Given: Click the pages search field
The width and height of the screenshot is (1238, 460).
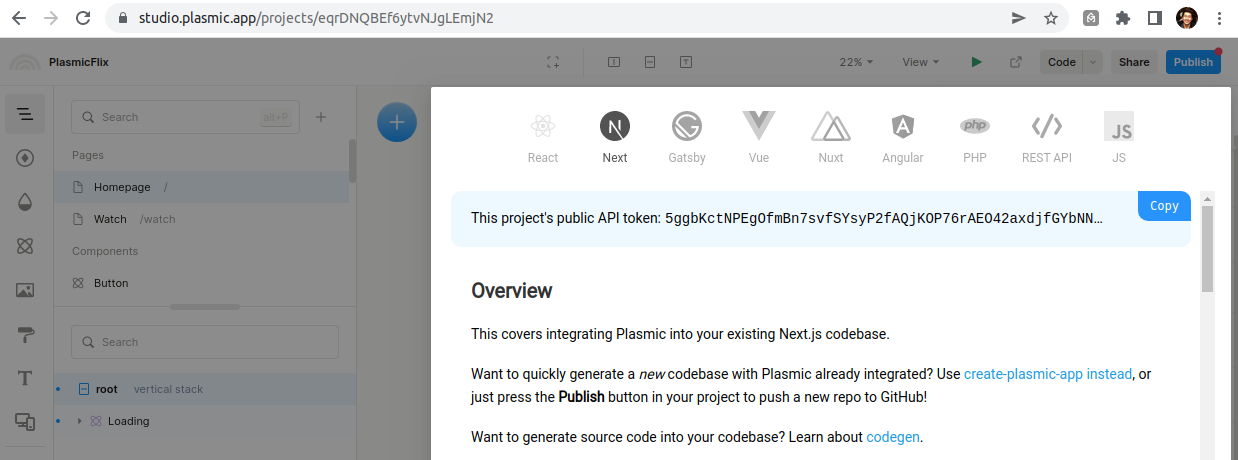Looking at the screenshot, I should [185, 117].
